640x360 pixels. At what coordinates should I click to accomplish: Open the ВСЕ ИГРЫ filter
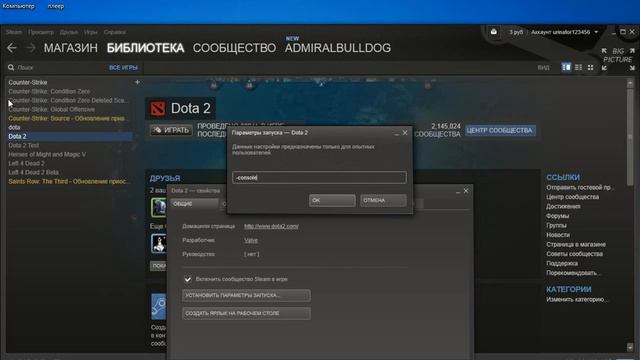click(x=123, y=67)
